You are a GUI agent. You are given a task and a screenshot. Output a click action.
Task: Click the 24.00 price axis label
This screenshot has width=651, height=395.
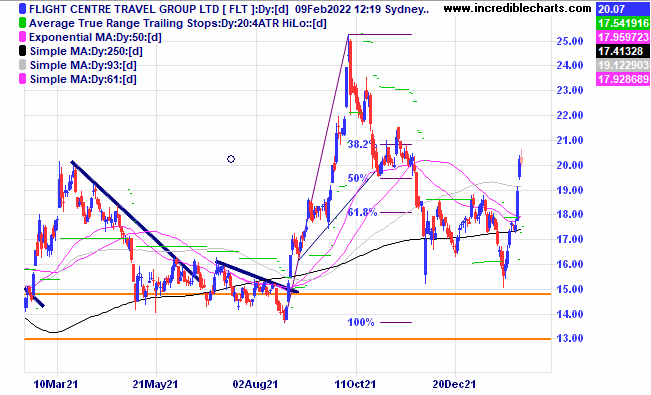[570, 65]
